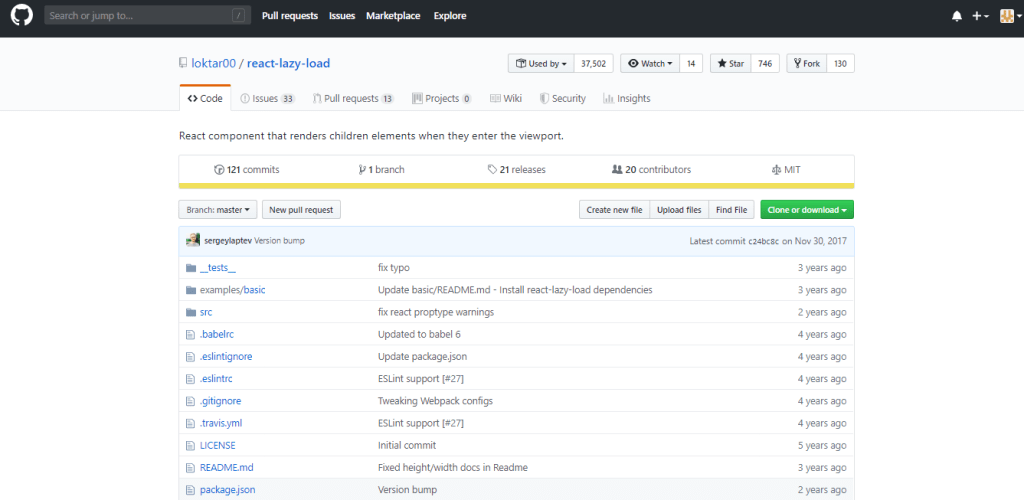Click the file icon beside .babelrc

(x=191, y=334)
